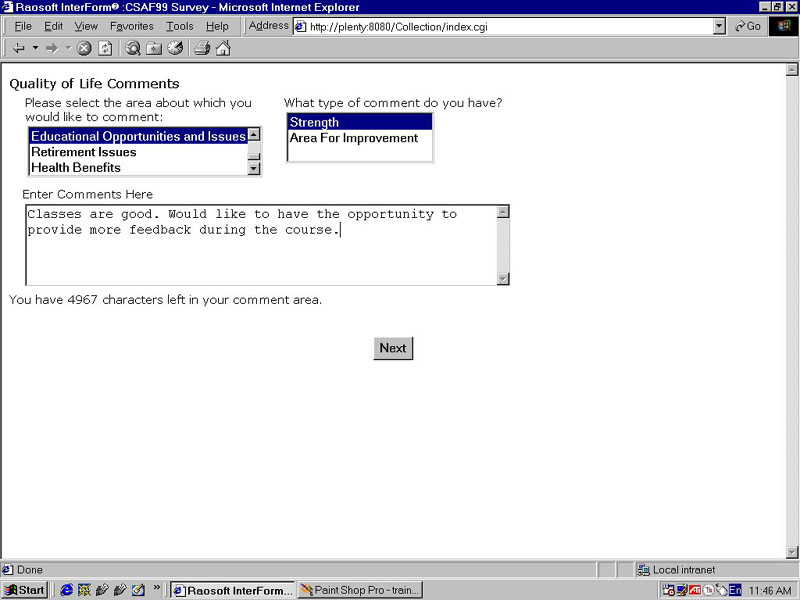Screen dimensions: 800x600
Task: Click the En language indicator in tray
Action: pyautogui.click(x=735, y=590)
